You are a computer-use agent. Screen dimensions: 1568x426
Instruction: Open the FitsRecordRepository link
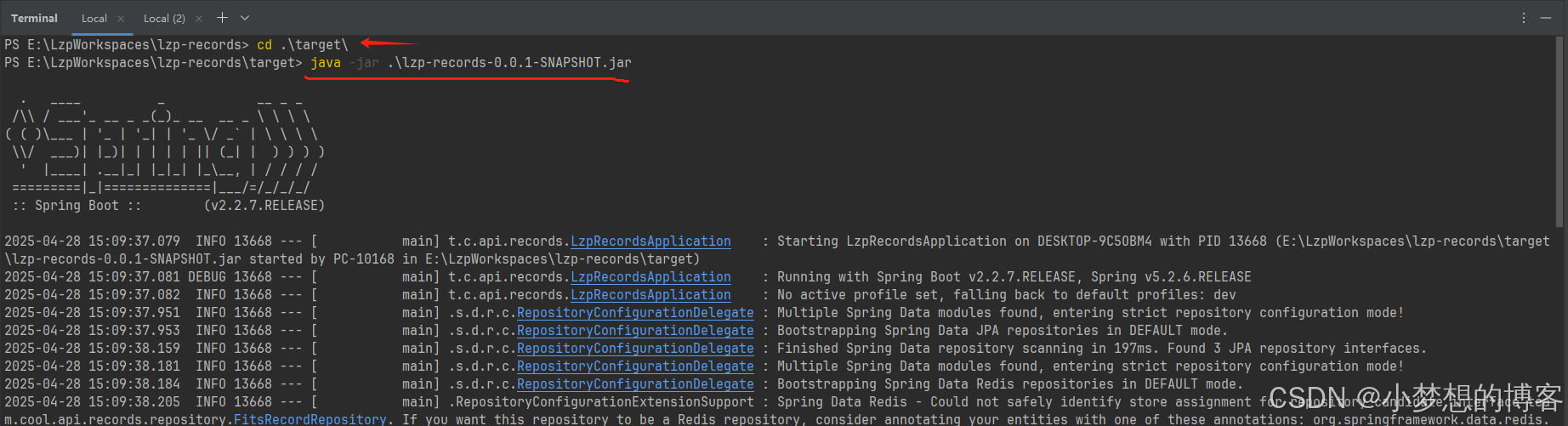pos(310,419)
